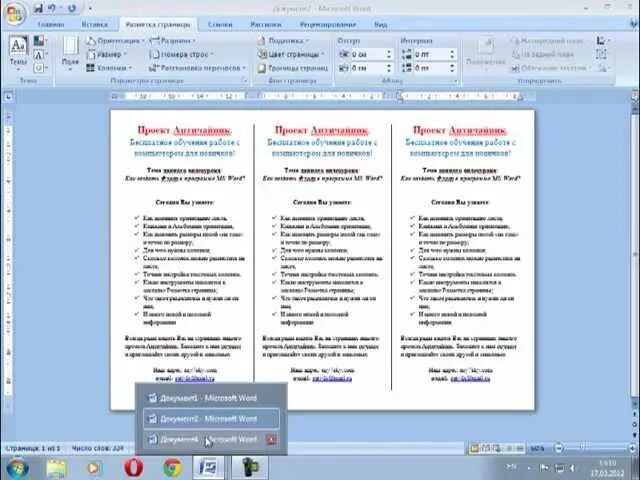Open Windows Explorer from the taskbar
640x480 pixels.
click(56, 468)
